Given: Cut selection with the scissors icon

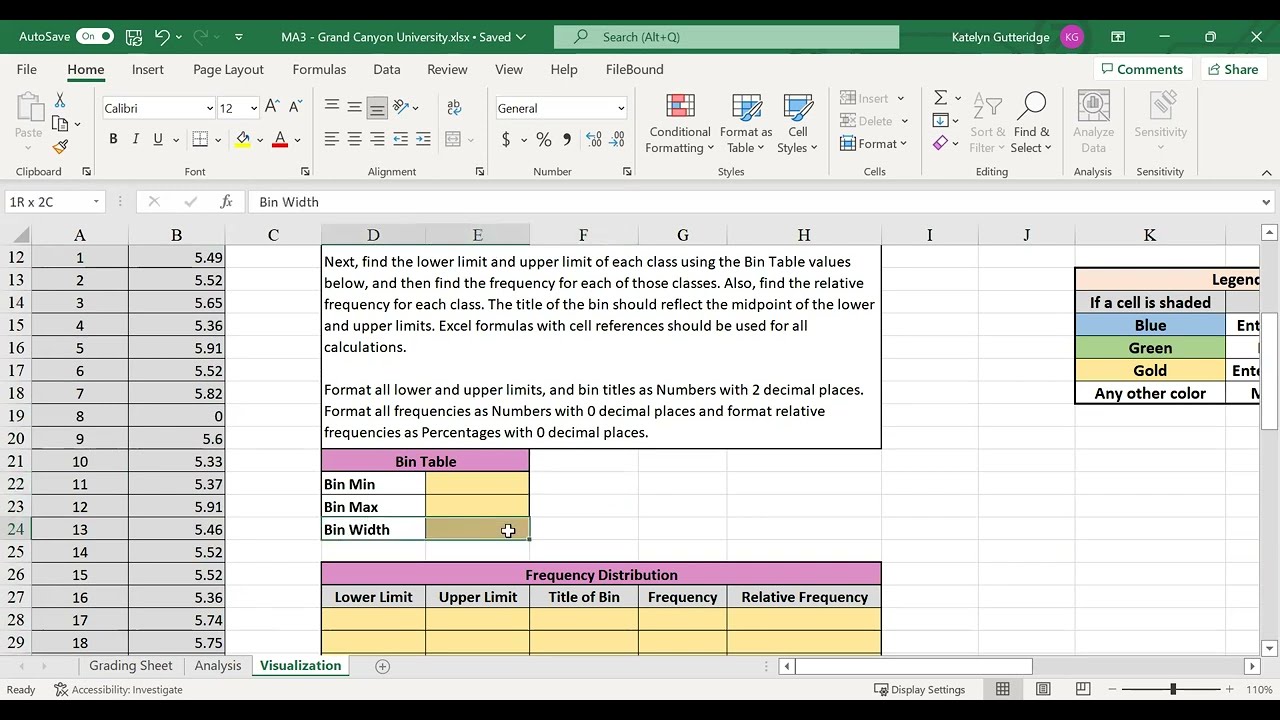Looking at the screenshot, I should (60, 101).
